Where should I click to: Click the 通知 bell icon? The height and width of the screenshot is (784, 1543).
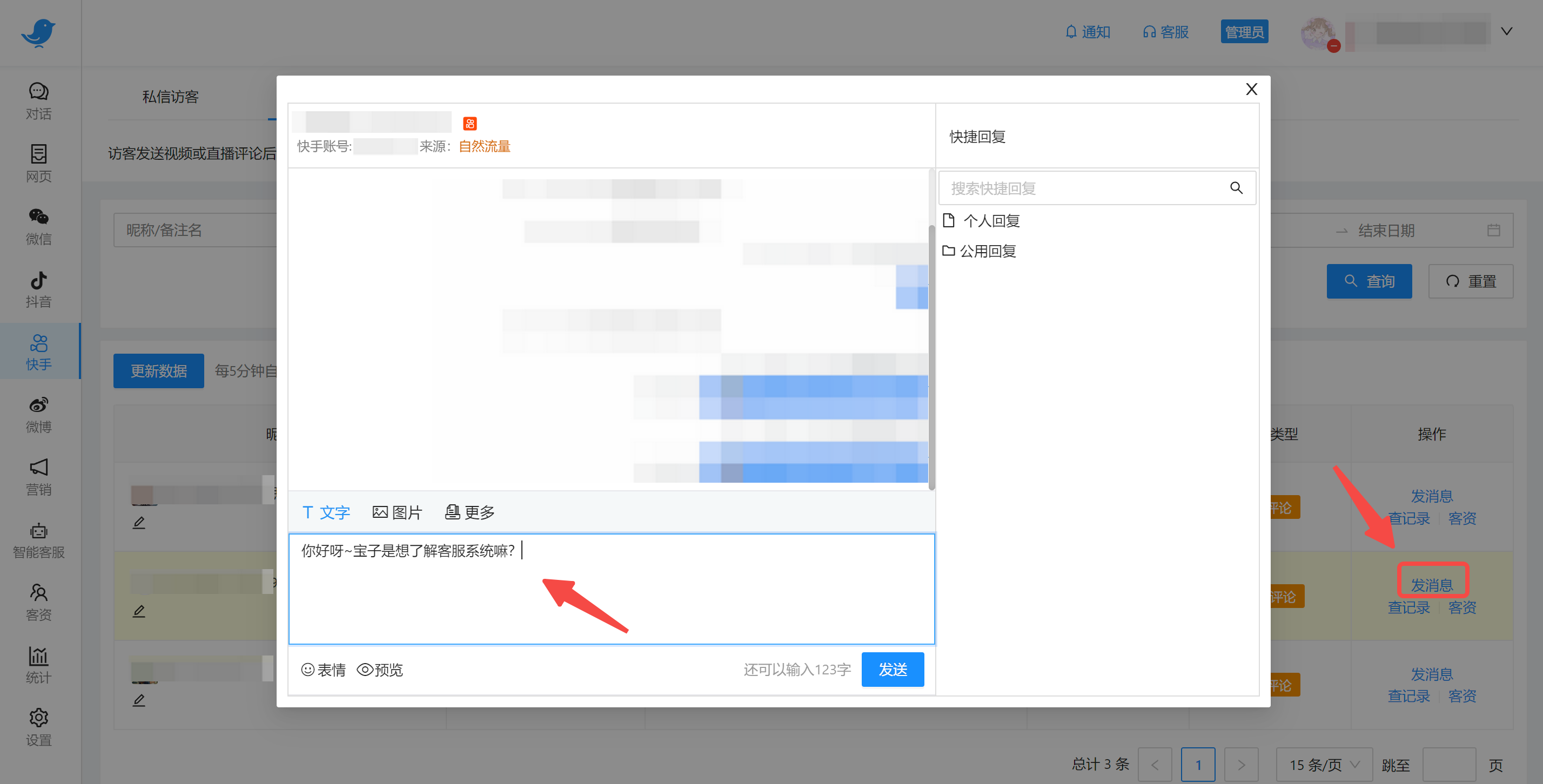point(1071,32)
